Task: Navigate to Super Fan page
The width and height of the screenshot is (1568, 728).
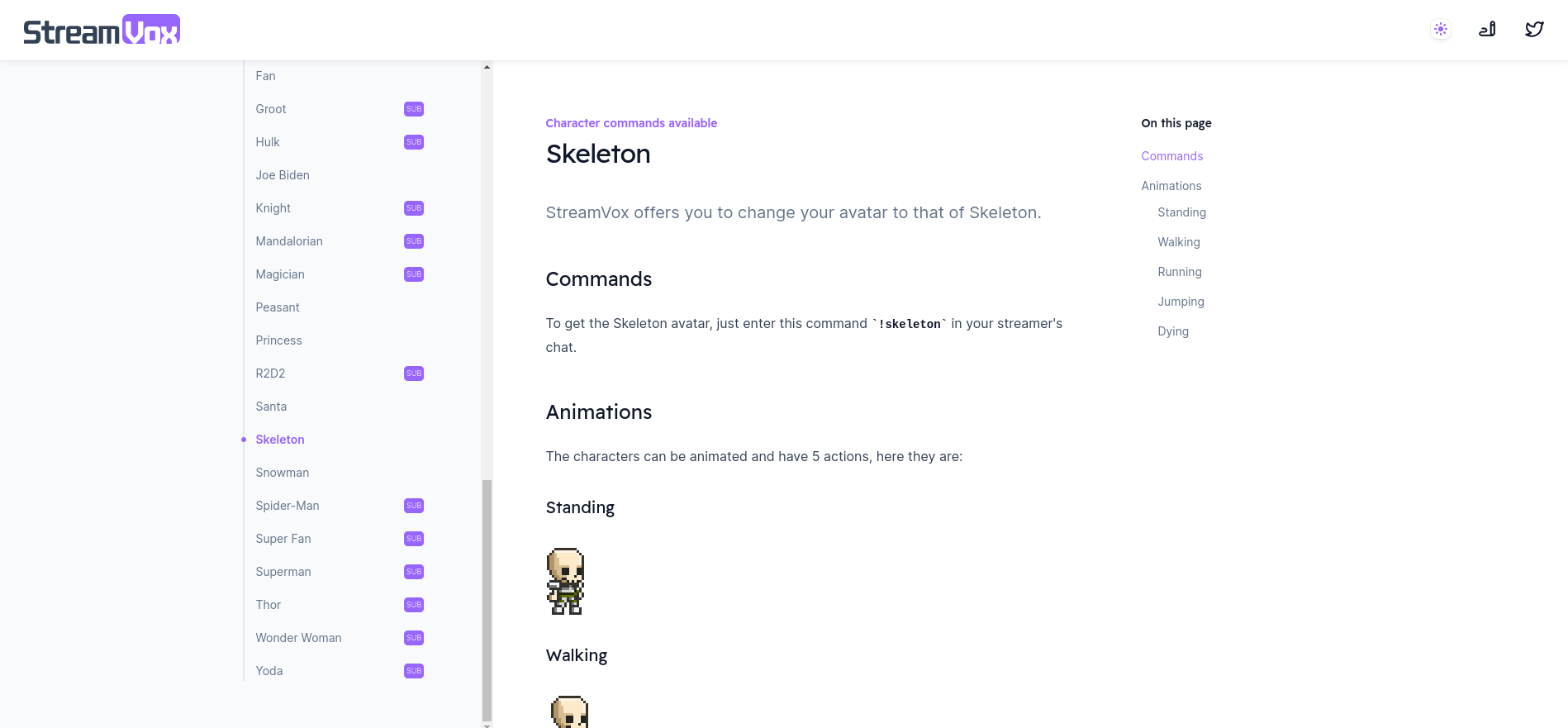Action: (283, 539)
